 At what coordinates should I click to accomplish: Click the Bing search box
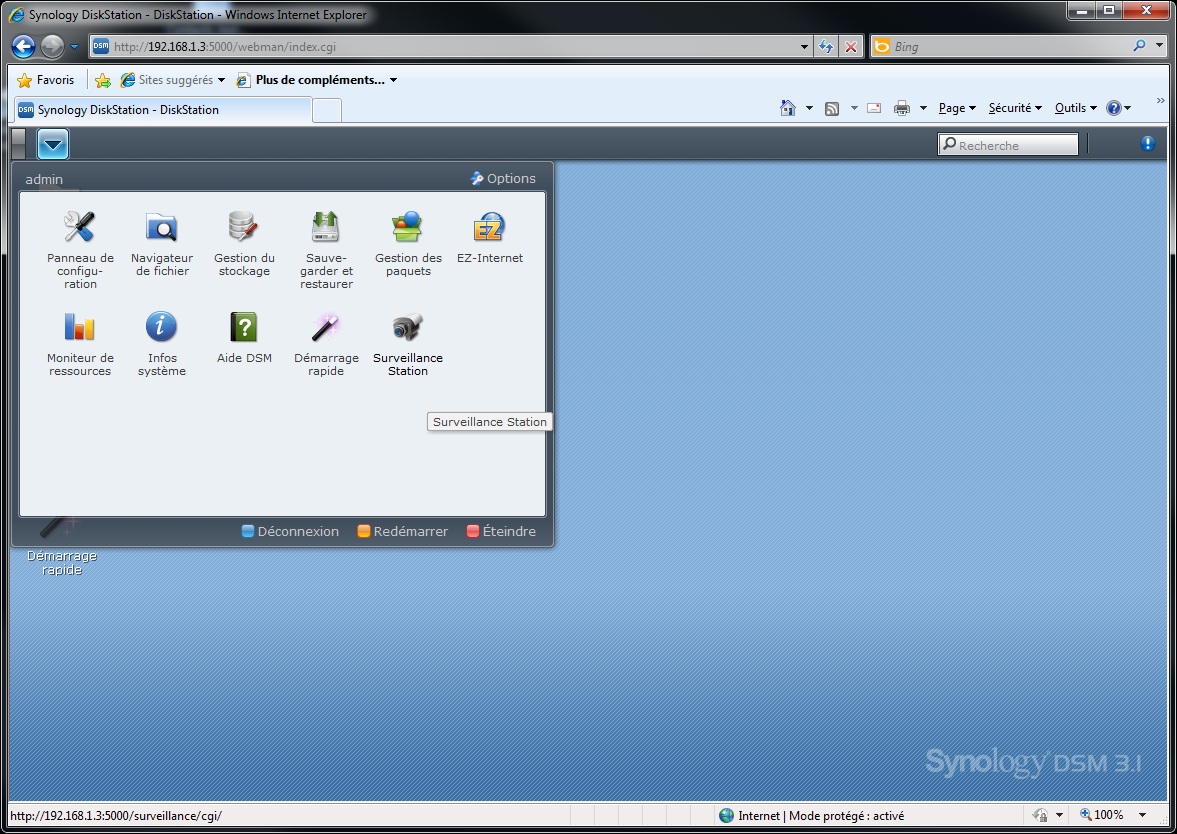[x=1010, y=47]
